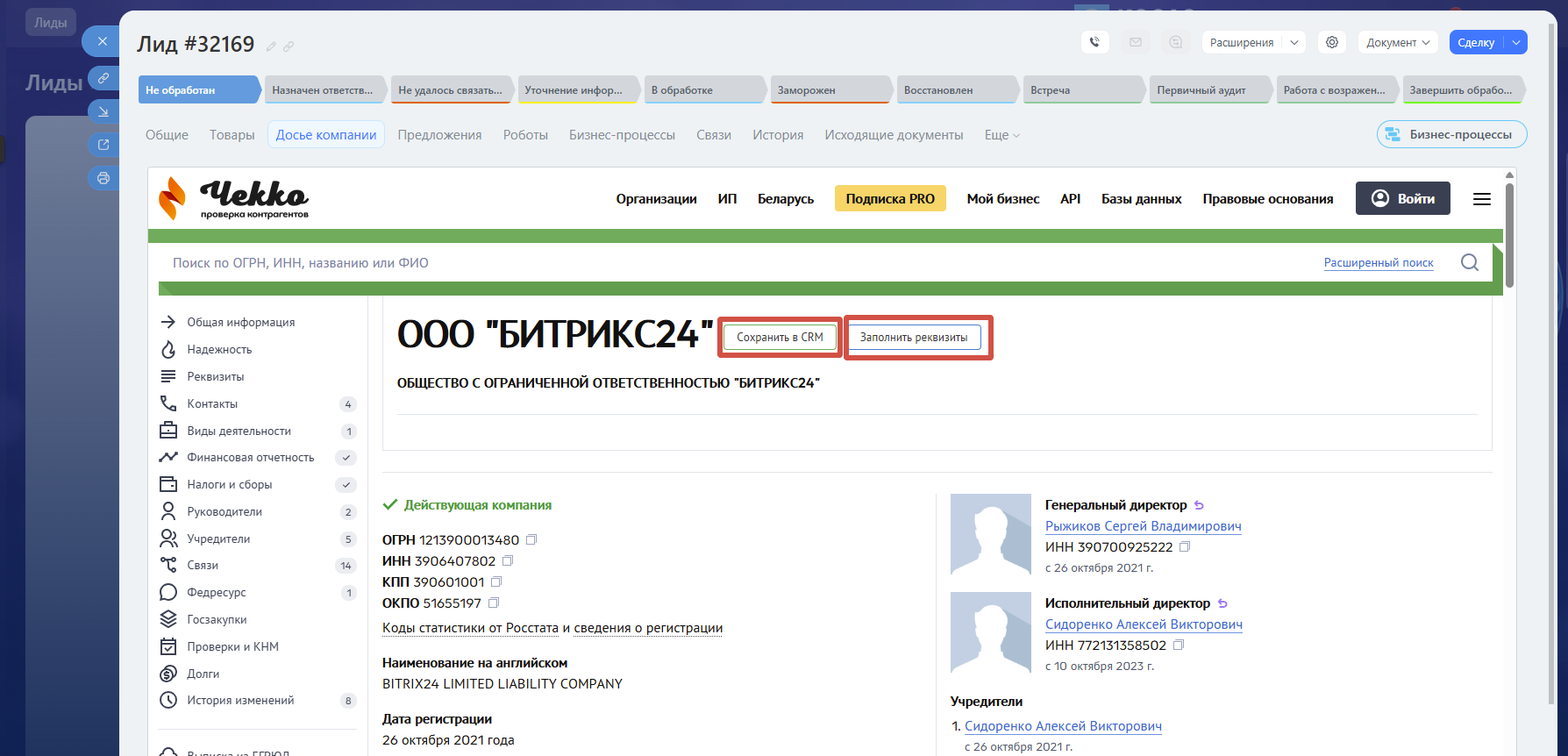The image size is (1568, 756).
Task: Click the email envelope icon in the header
Action: (x=1136, y=42)
